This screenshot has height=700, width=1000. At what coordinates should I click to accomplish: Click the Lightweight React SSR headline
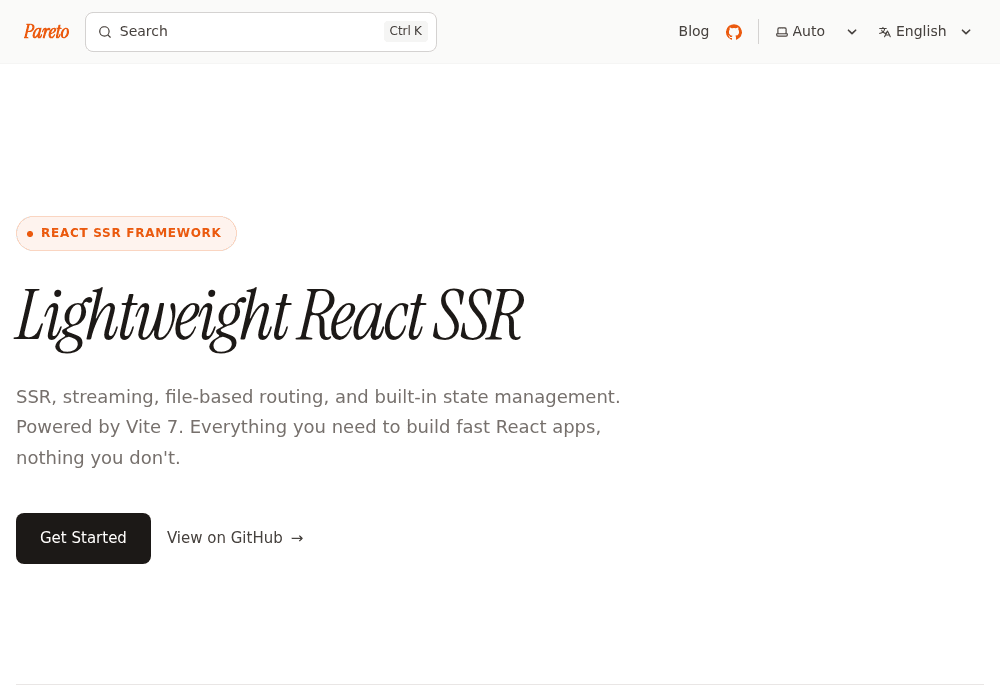(269, 319)
